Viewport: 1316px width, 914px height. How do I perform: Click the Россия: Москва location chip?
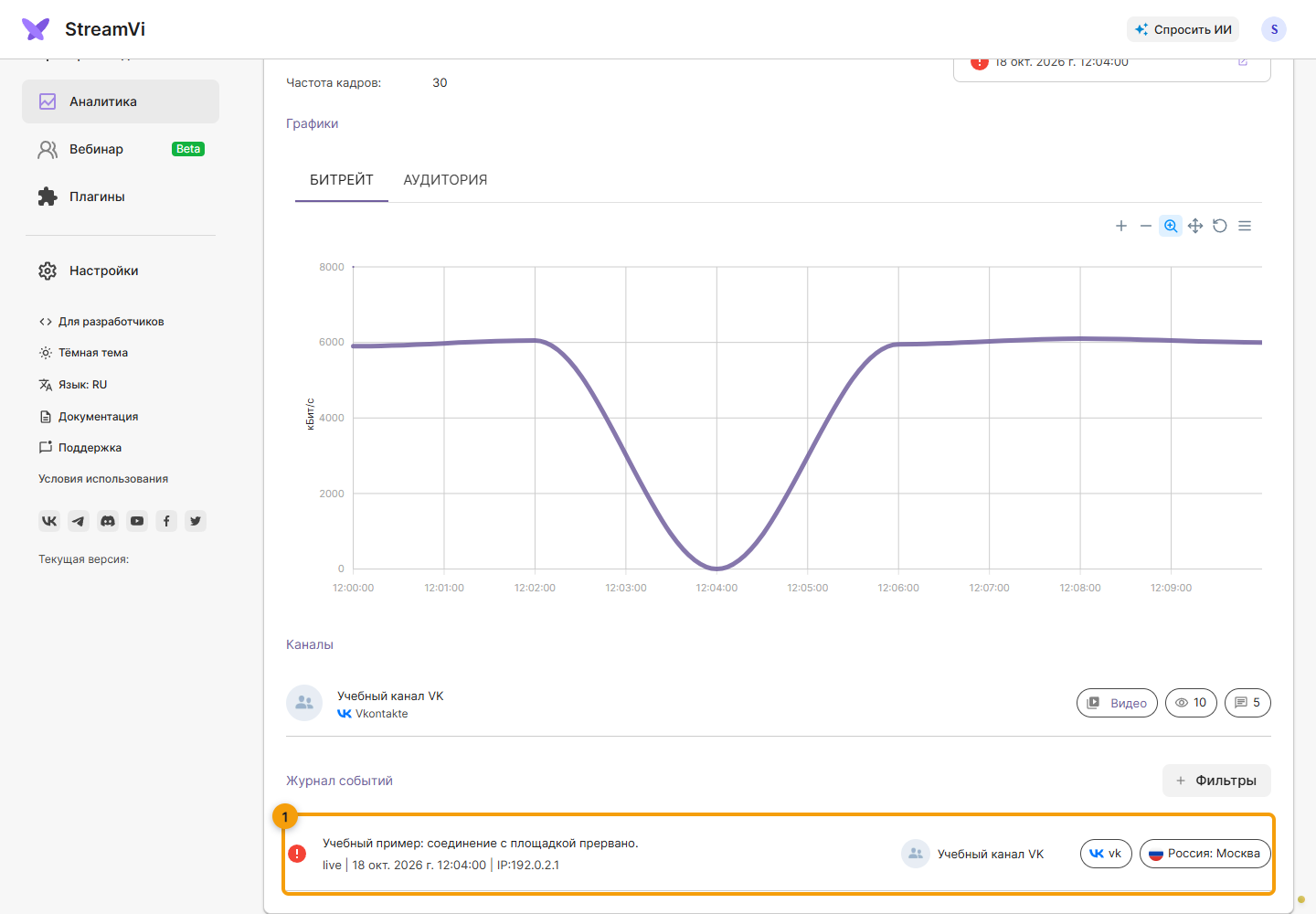click(1205, 854)
